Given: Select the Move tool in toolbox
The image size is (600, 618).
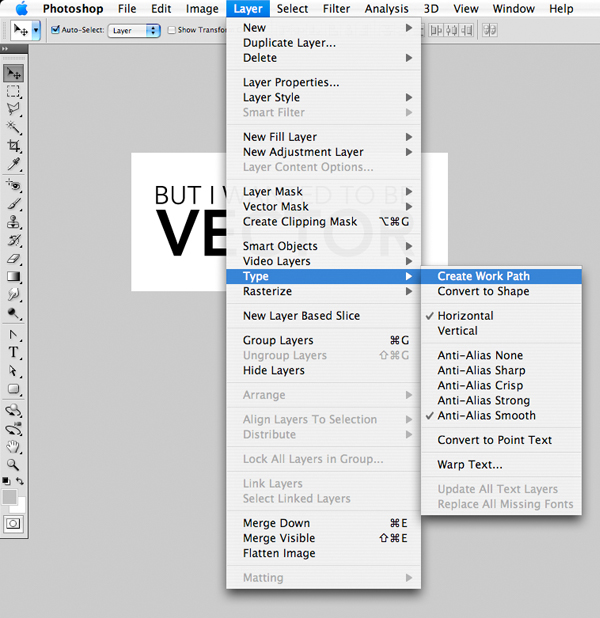Looking at the screenshot, I should (x=13, y=73).
